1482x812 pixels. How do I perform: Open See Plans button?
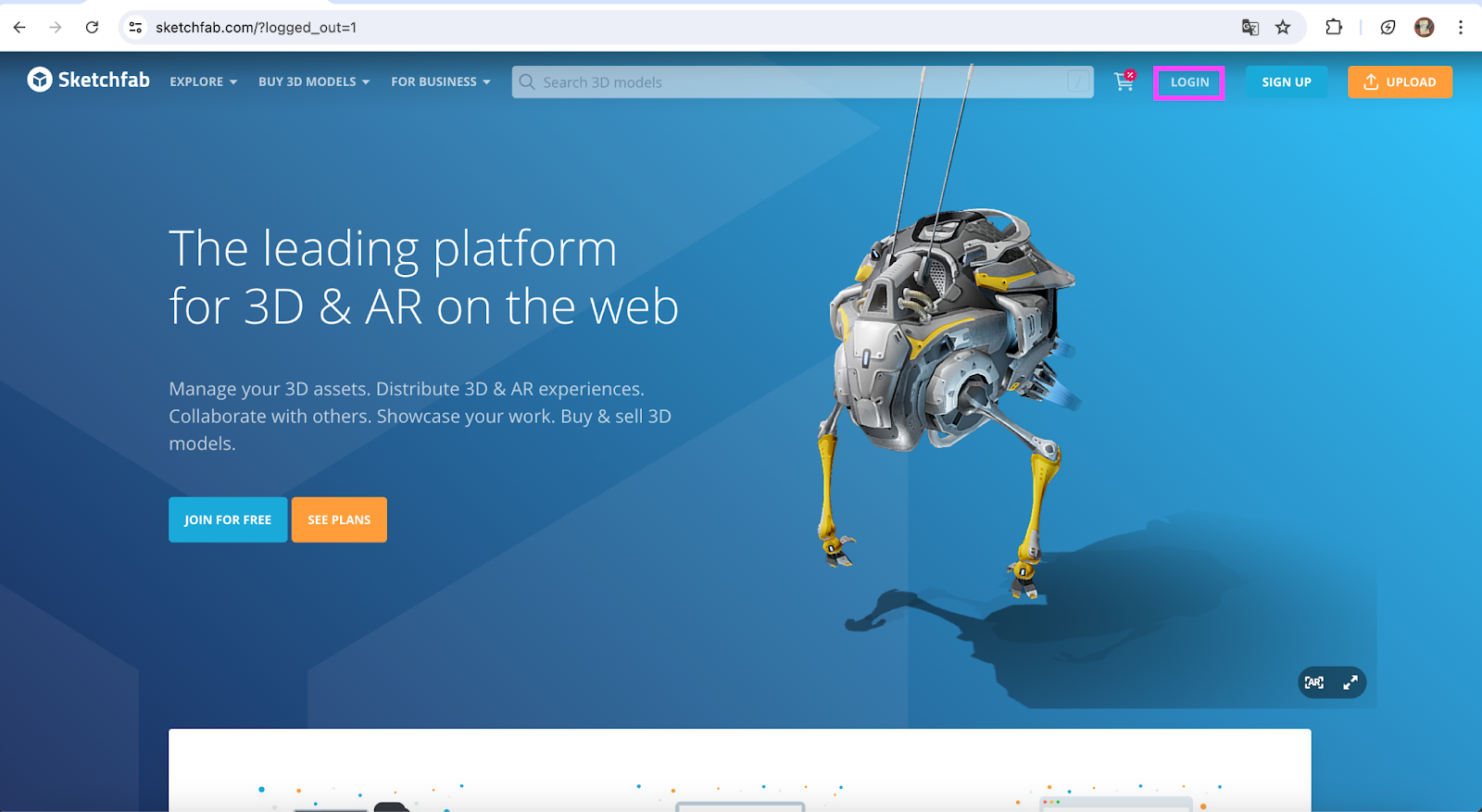[x=339, y=520]
